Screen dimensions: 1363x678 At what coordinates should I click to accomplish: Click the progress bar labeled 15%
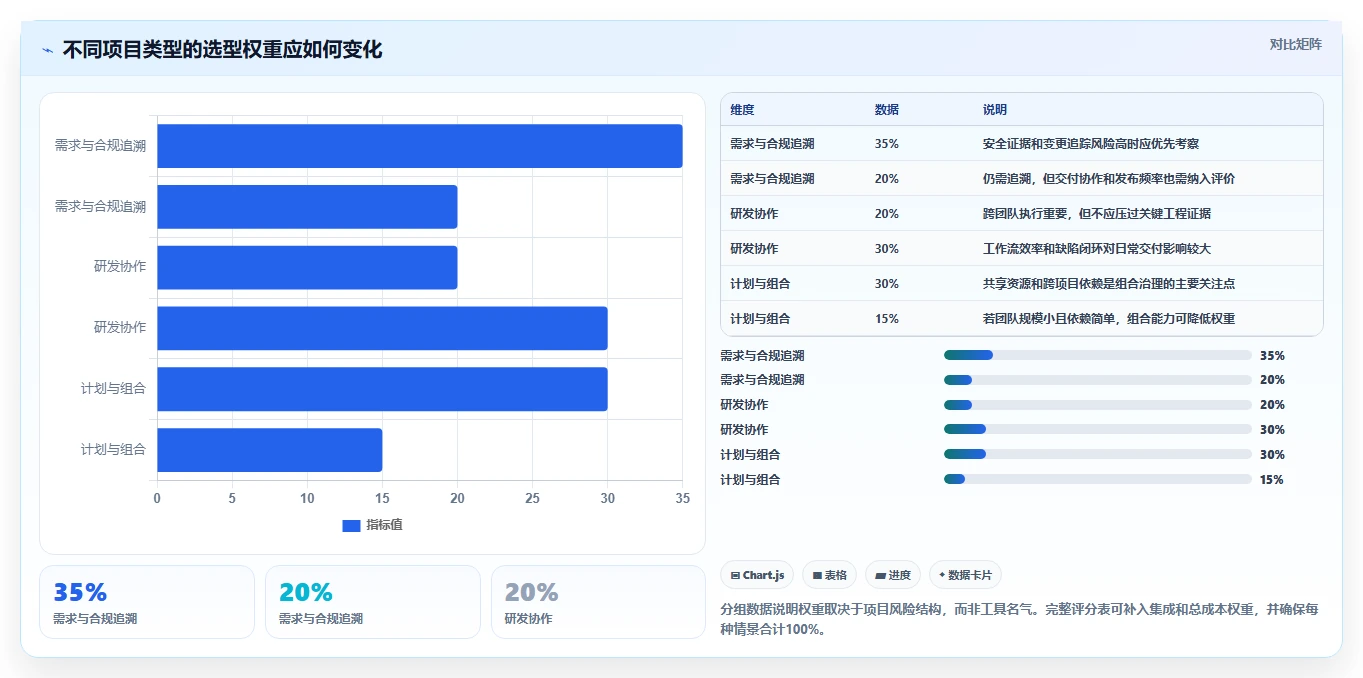(x=1098, y=479)
